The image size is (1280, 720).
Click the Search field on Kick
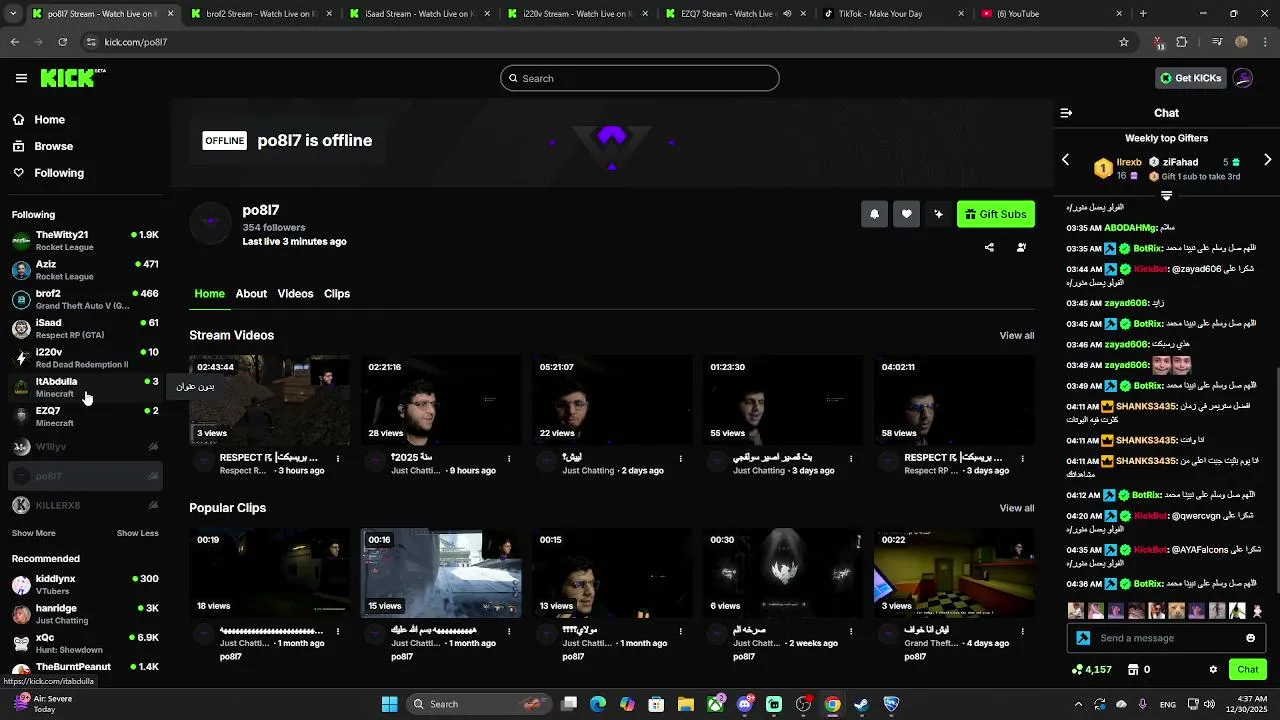coord(639,78)
